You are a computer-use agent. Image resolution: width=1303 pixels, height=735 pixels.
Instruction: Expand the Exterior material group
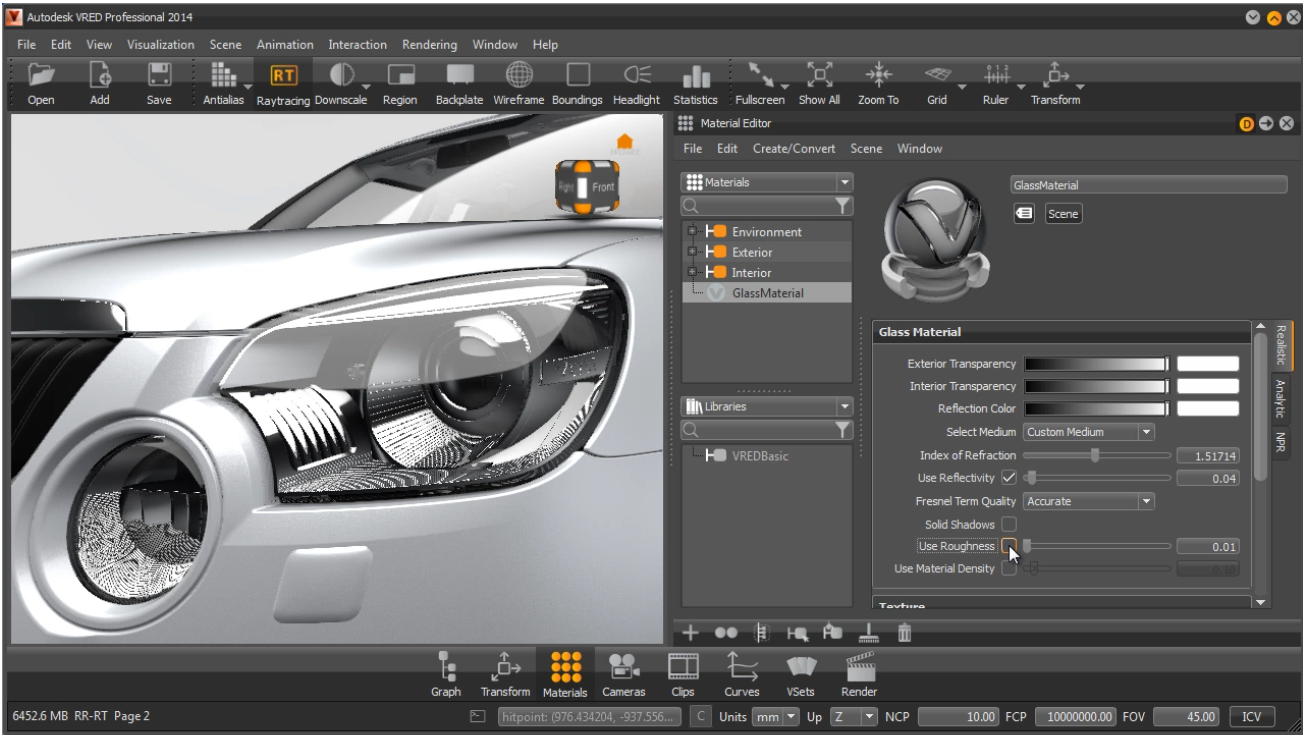click(x=690, y=252)
